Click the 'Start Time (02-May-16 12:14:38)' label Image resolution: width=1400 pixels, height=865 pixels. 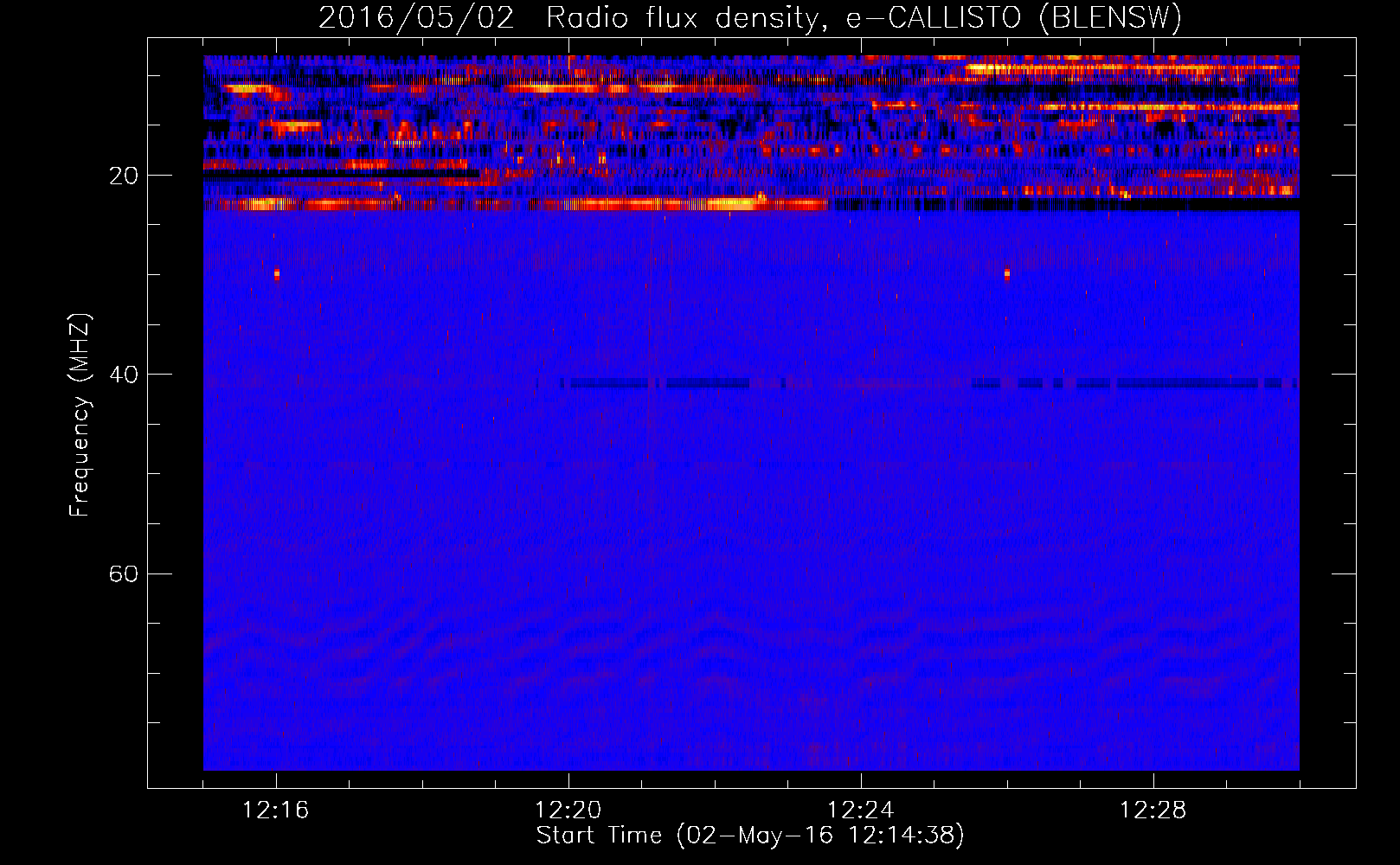750,836
